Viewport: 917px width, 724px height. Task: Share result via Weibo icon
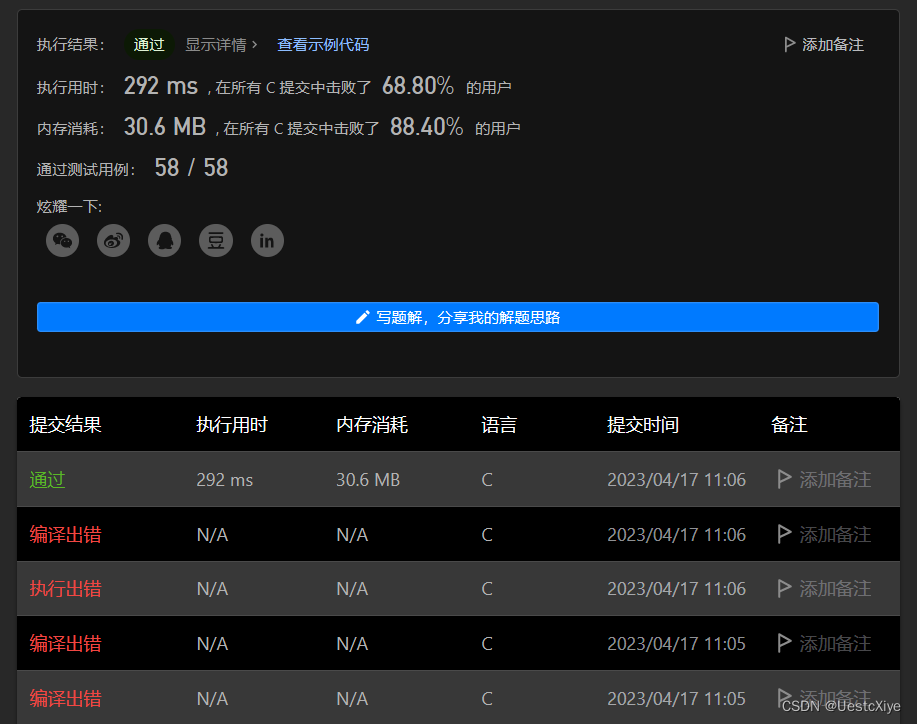click(113, 240)
